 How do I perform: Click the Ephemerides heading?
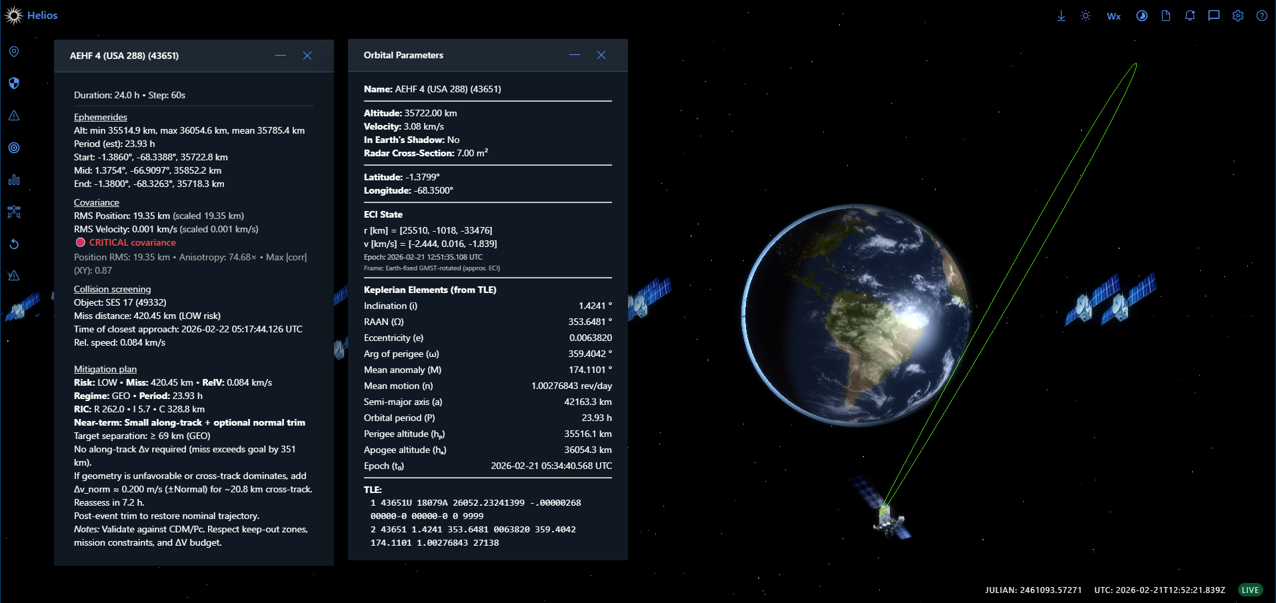point(100,117)
